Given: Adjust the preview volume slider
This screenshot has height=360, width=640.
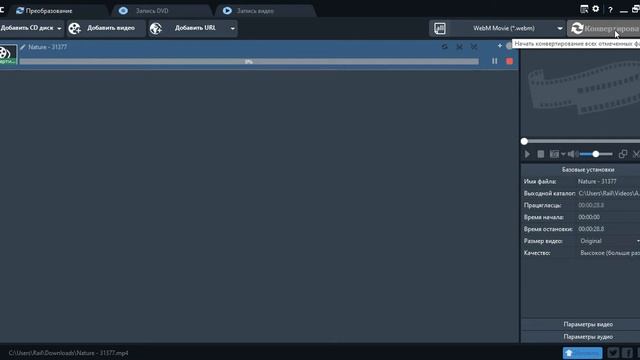Looking at the screenshot, I should click(596, 154).
